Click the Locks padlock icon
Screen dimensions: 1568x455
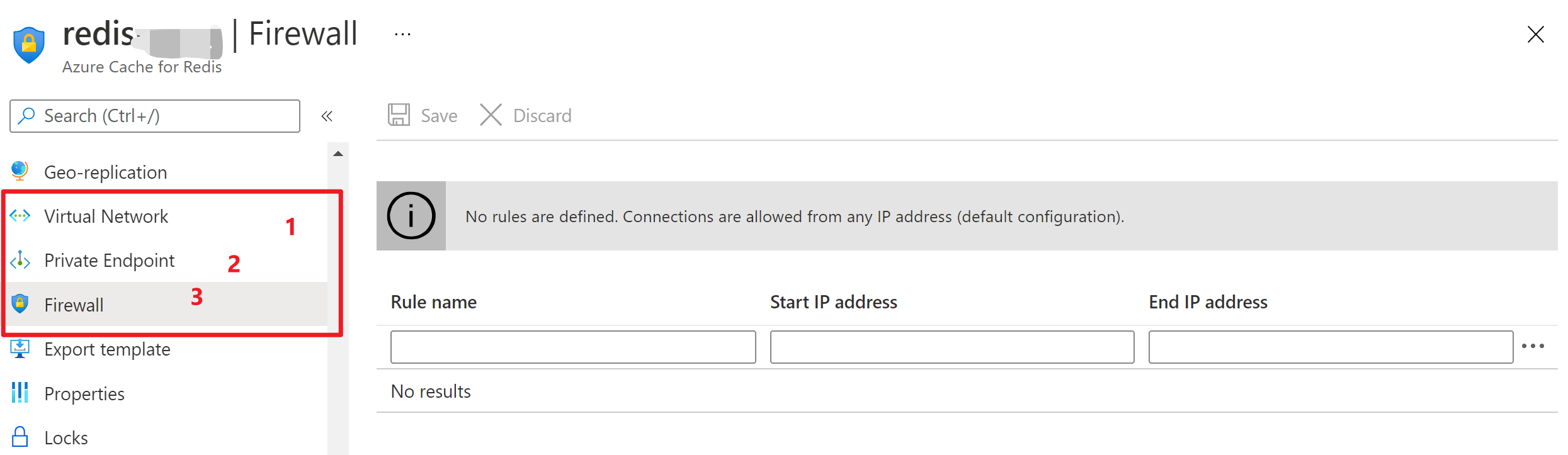click(20, 437)
